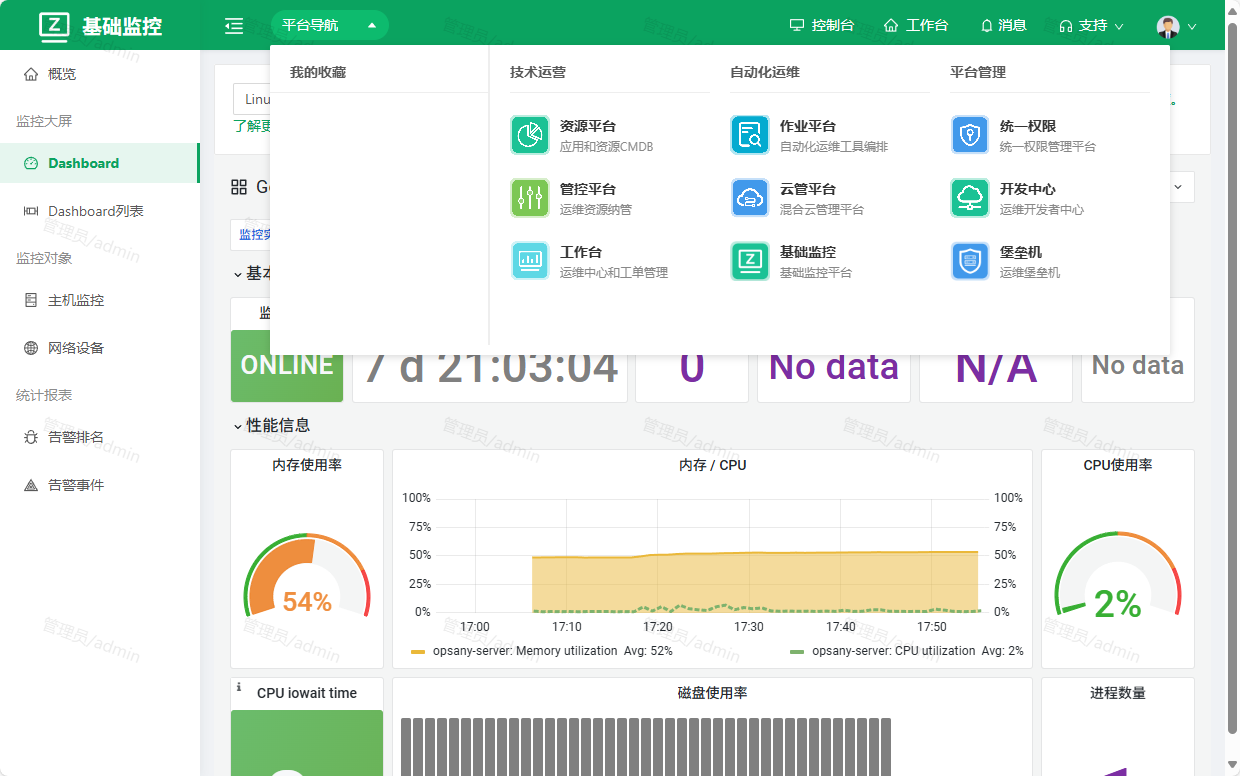
Task: Click the 了解 link under the selector
Action: pyautogui.click(x=251, y=126)
